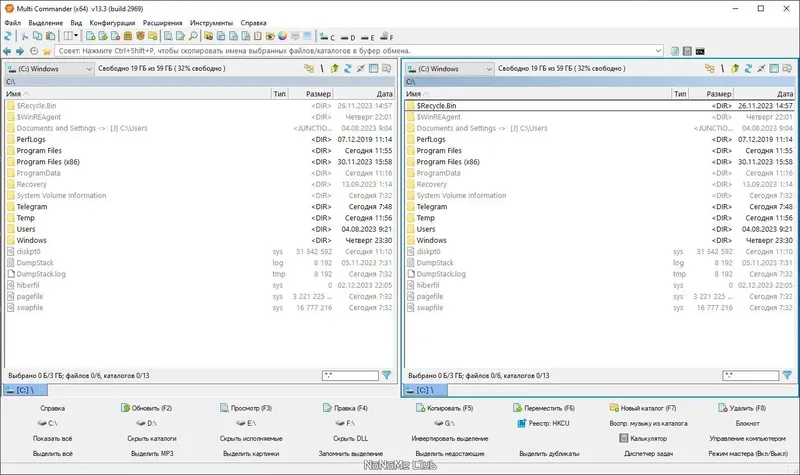Viewport: 800px width, 475px height.
Task: Open the Инструменты menu
Action: click(x=211, y=23)
